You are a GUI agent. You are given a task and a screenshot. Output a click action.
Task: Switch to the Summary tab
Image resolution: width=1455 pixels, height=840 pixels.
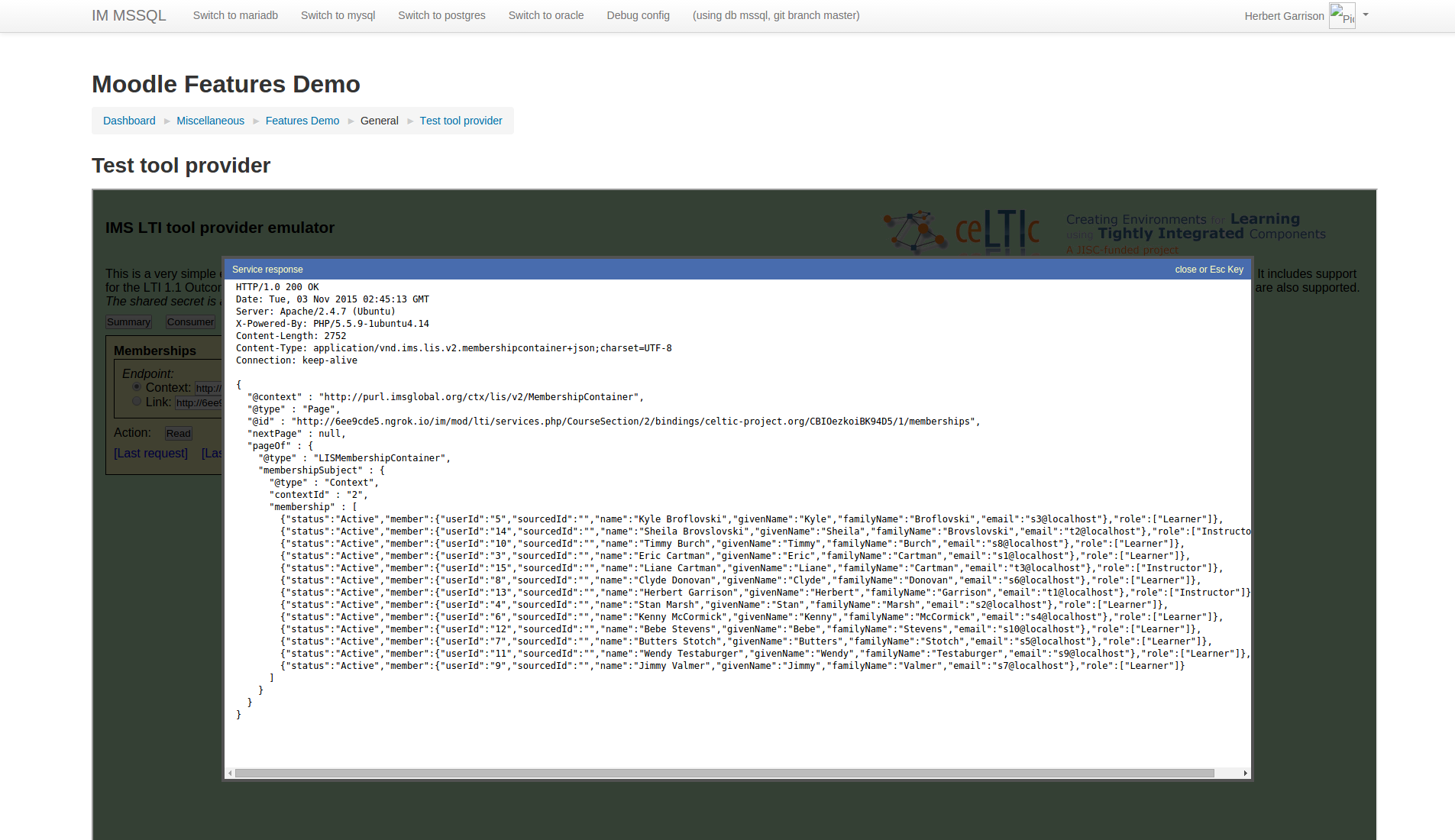[128, 322]
